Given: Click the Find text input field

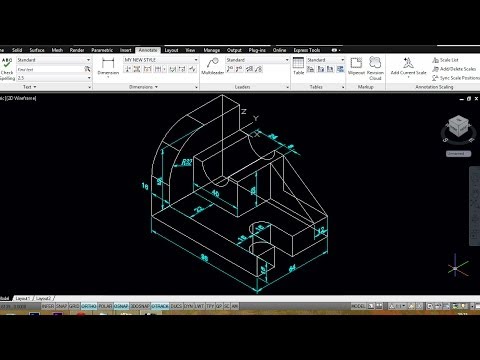Looking at the screenshot, I should click(50, 69).
